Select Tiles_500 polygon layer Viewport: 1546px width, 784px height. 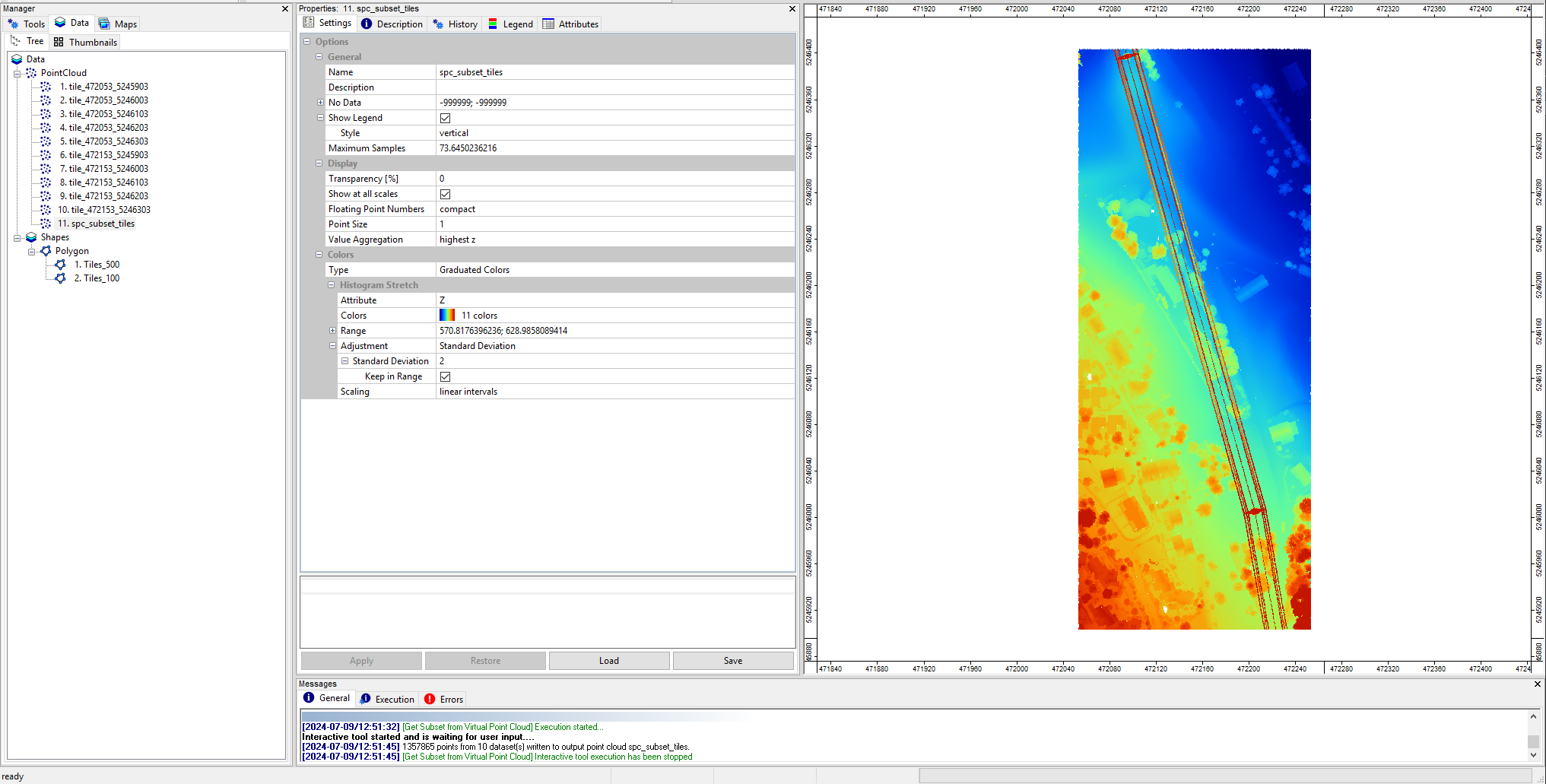pos(97,265)
